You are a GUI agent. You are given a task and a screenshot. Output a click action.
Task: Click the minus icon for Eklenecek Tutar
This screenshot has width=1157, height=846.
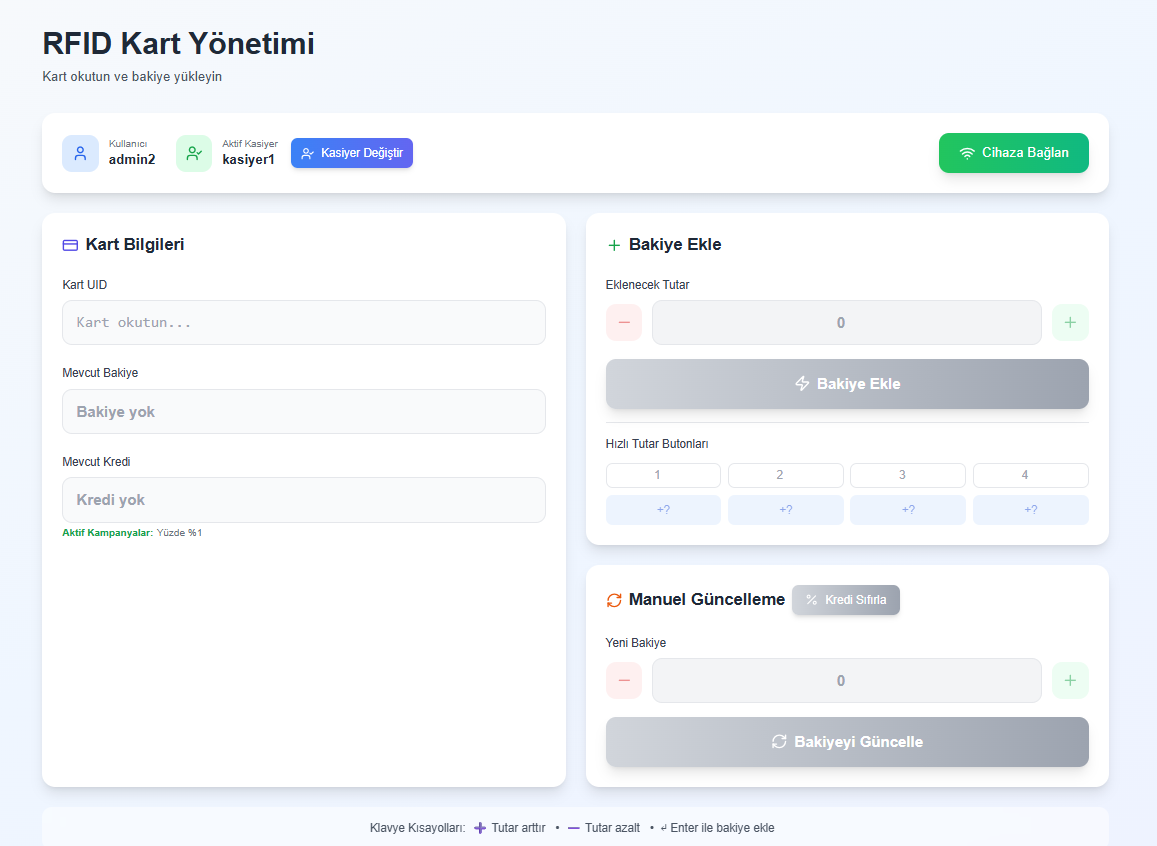(x=624, y=322)
